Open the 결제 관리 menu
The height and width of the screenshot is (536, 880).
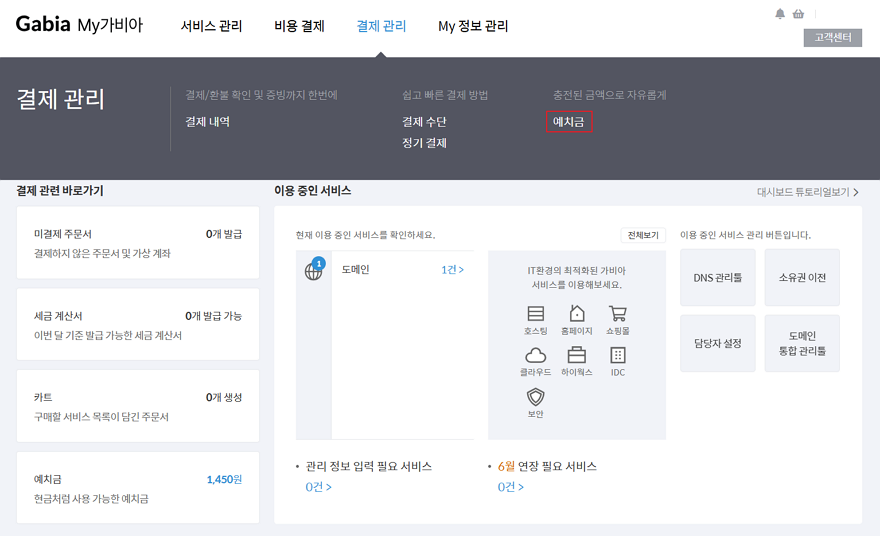point(381,26)
